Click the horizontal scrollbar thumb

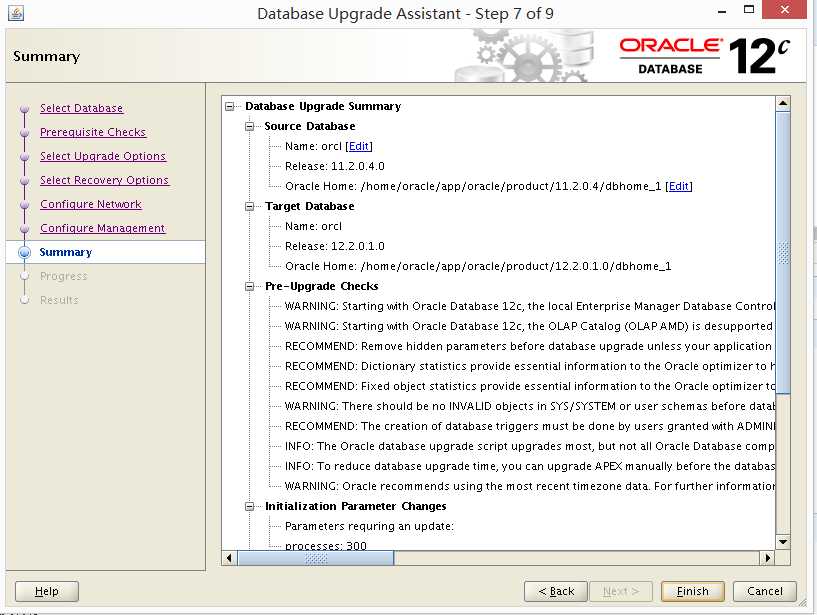(x=316, y=558)
